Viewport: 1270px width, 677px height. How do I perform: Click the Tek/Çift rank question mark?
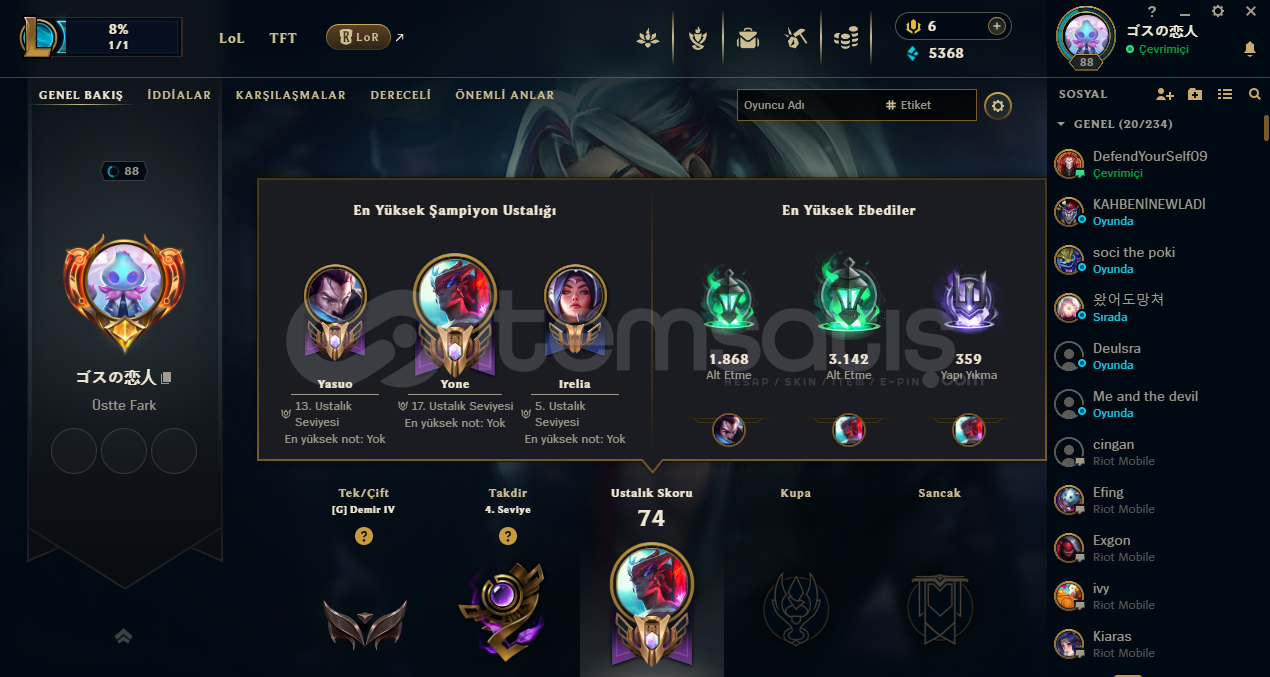tap(364, 536)
